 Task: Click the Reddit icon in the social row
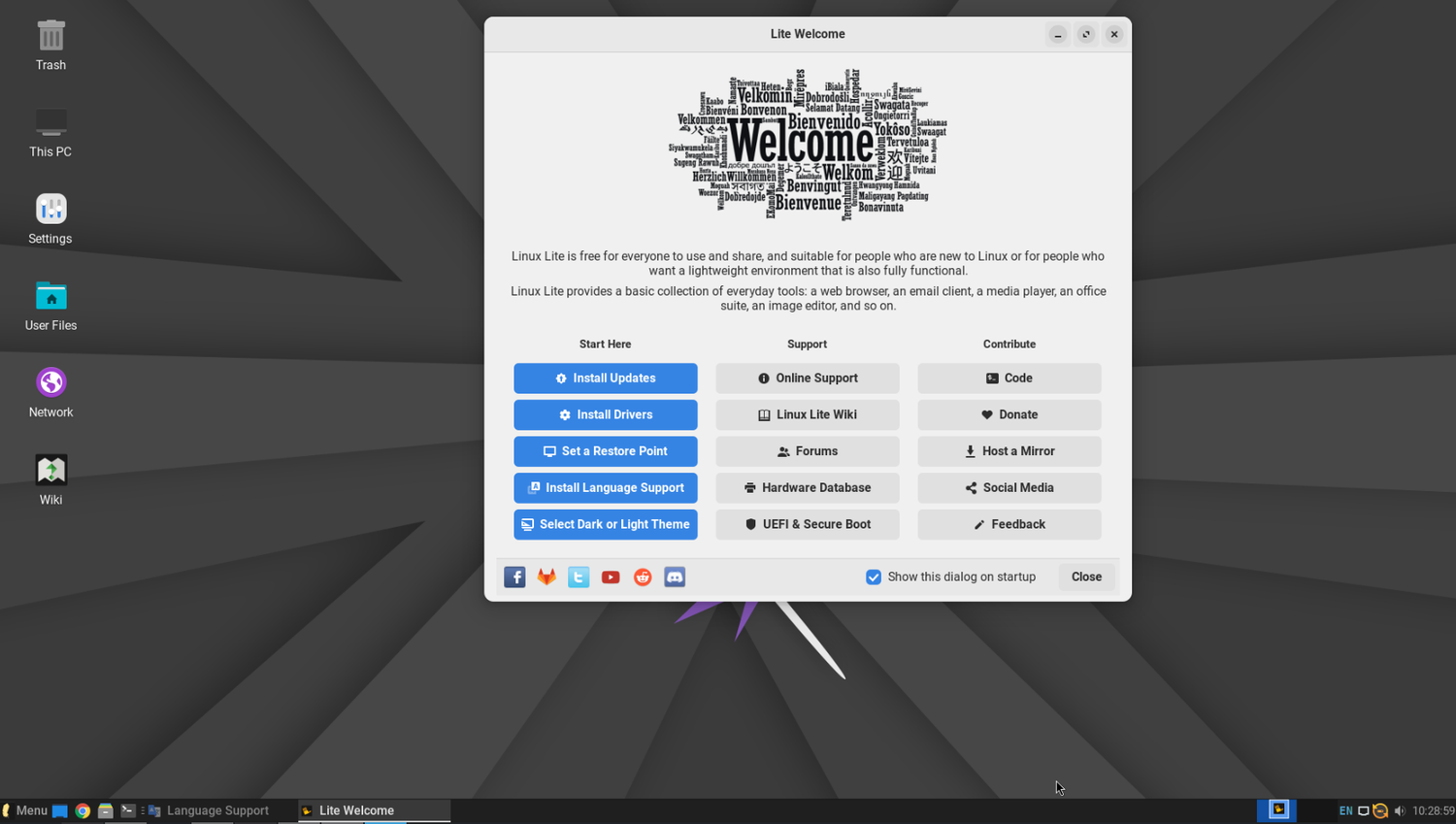[643, 576]
